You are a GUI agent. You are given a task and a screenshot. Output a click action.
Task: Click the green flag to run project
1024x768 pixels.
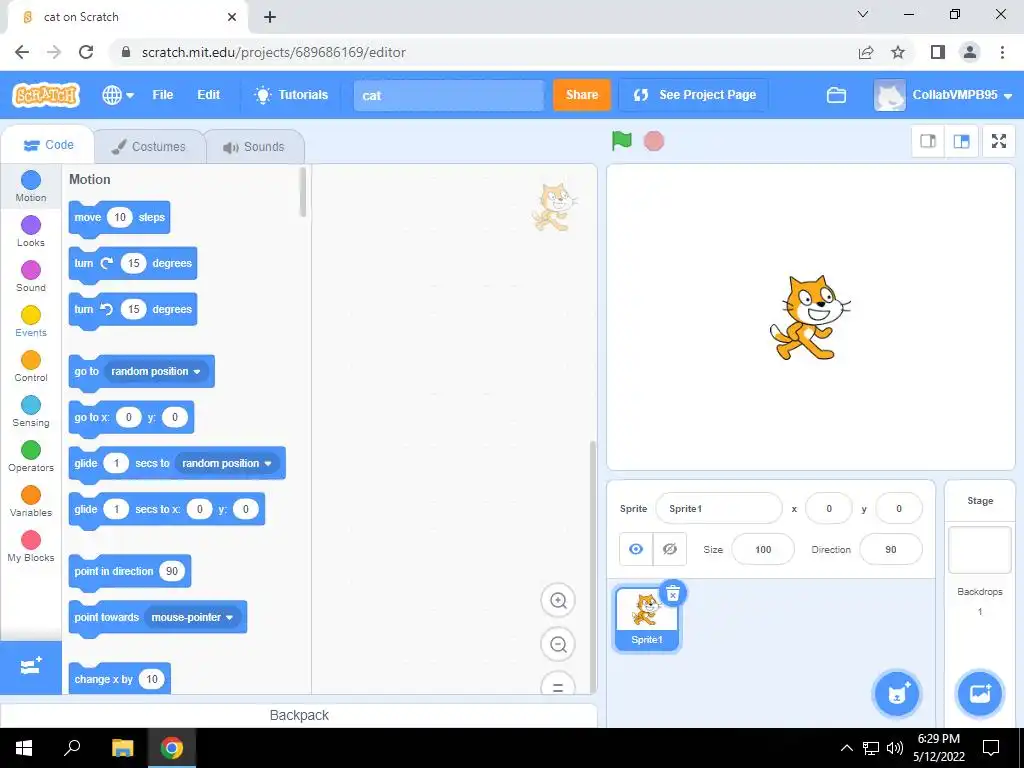coord(621,140)
